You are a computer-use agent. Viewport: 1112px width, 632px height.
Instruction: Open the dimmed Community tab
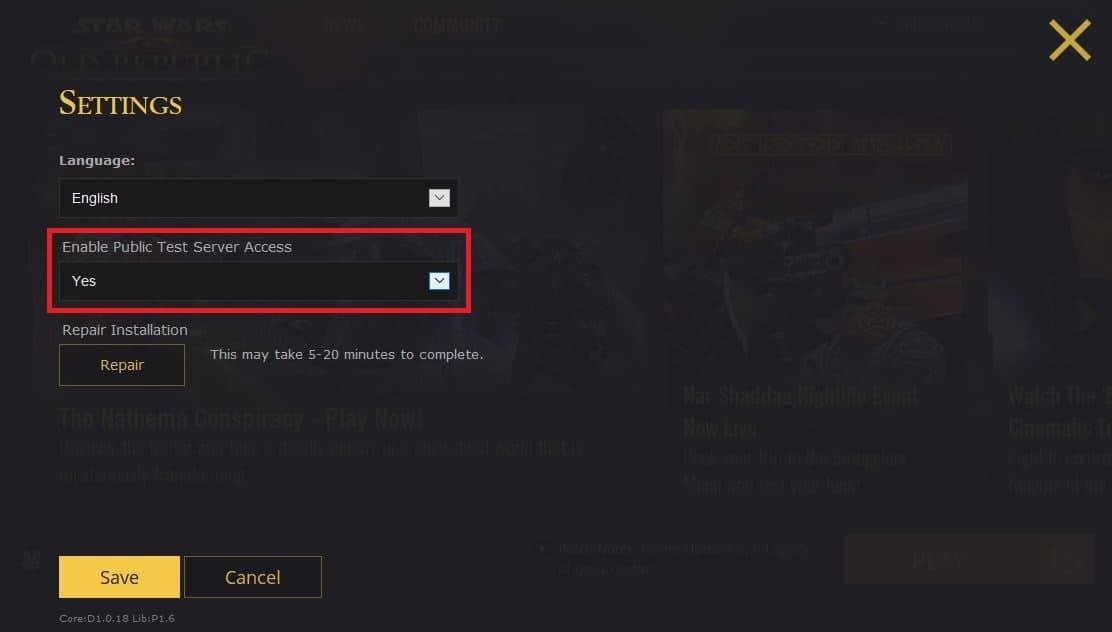click(457, 26)
